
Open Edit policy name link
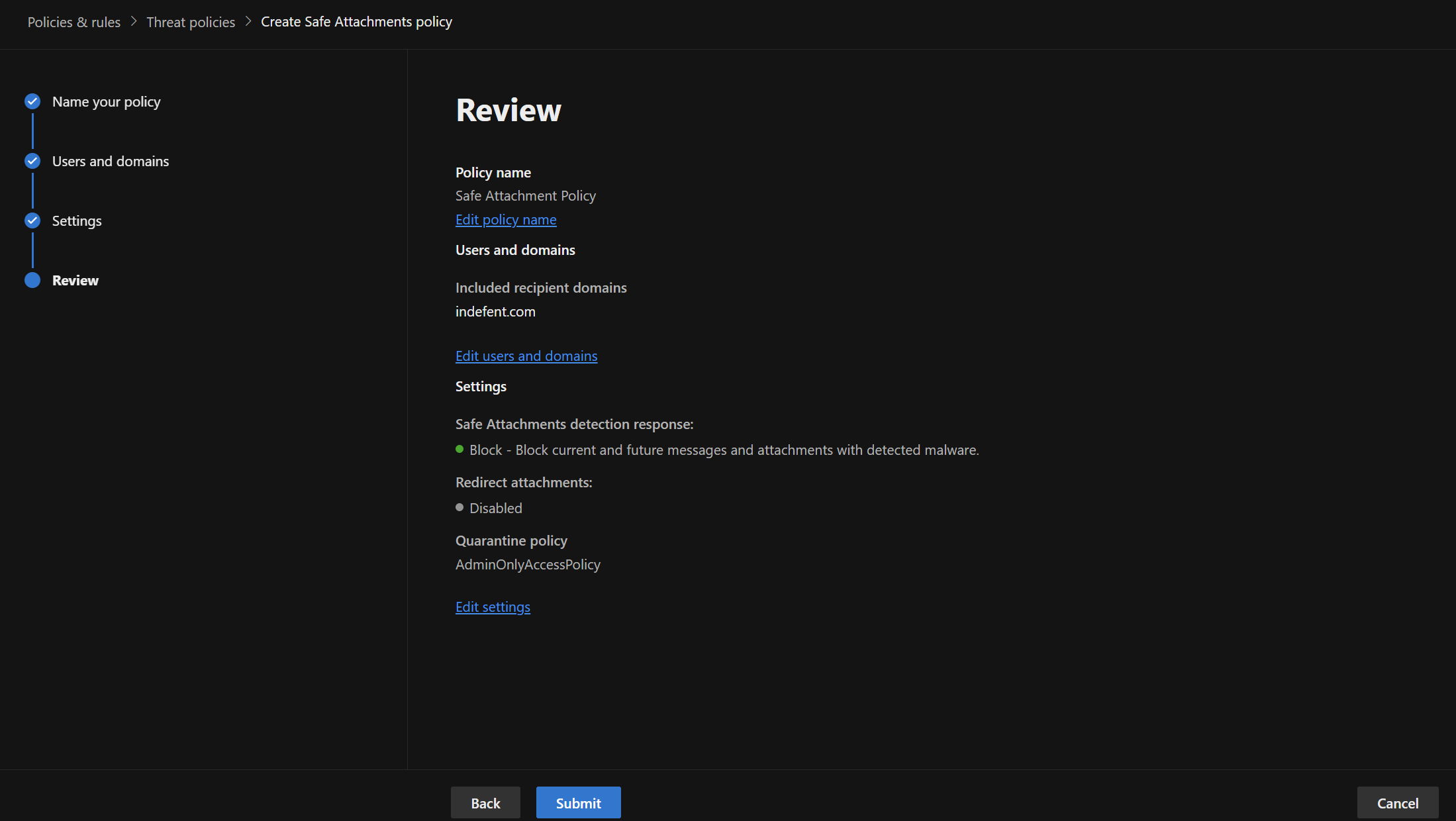pos(506,220)
